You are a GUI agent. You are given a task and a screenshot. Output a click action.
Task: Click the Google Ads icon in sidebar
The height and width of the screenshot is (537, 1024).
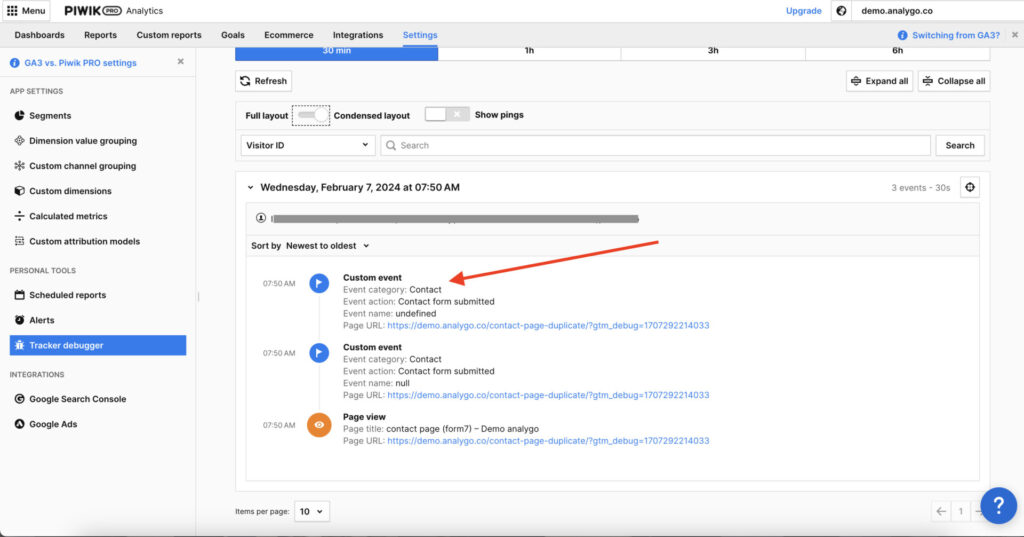click(x=19, y=424)
